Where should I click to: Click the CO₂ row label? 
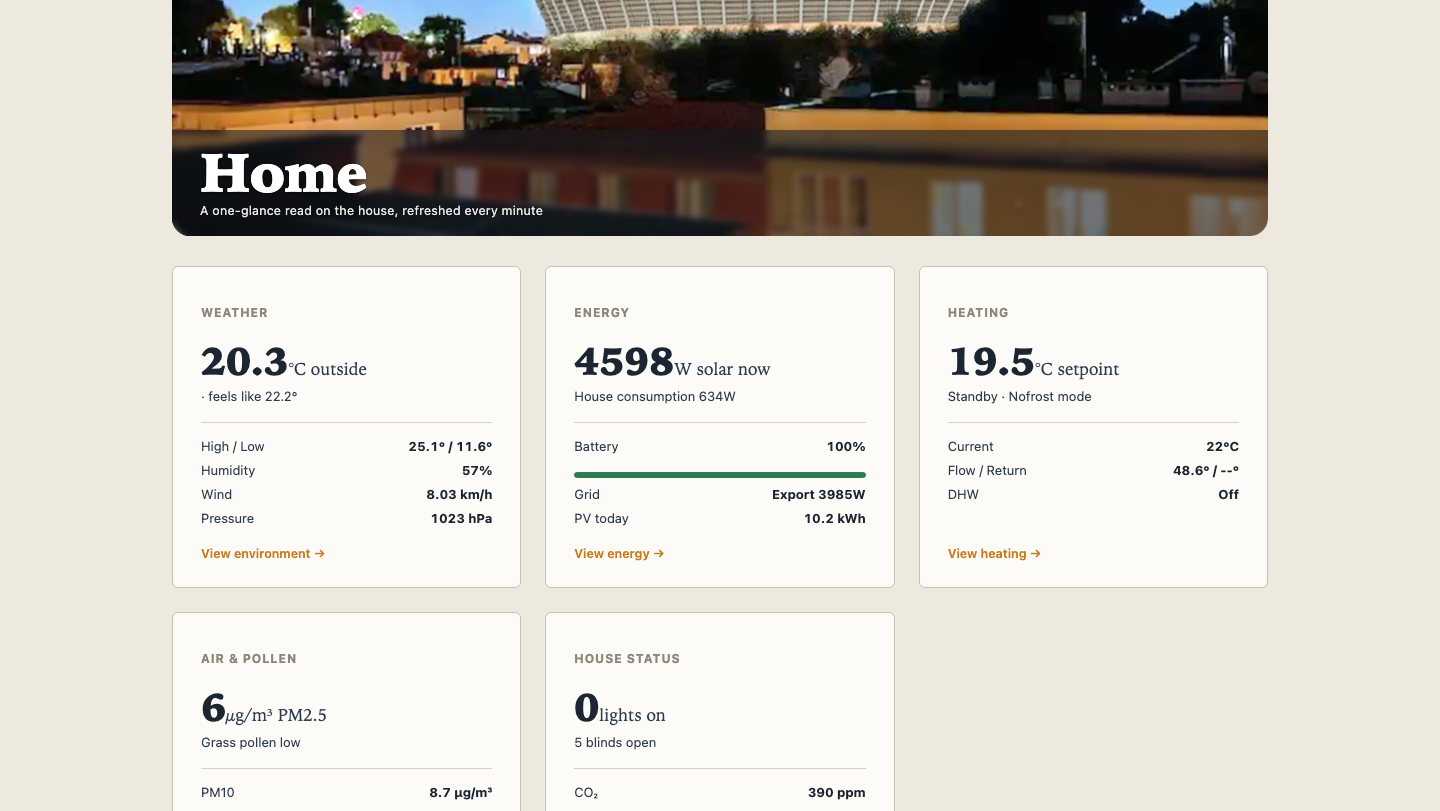(586, 793)
